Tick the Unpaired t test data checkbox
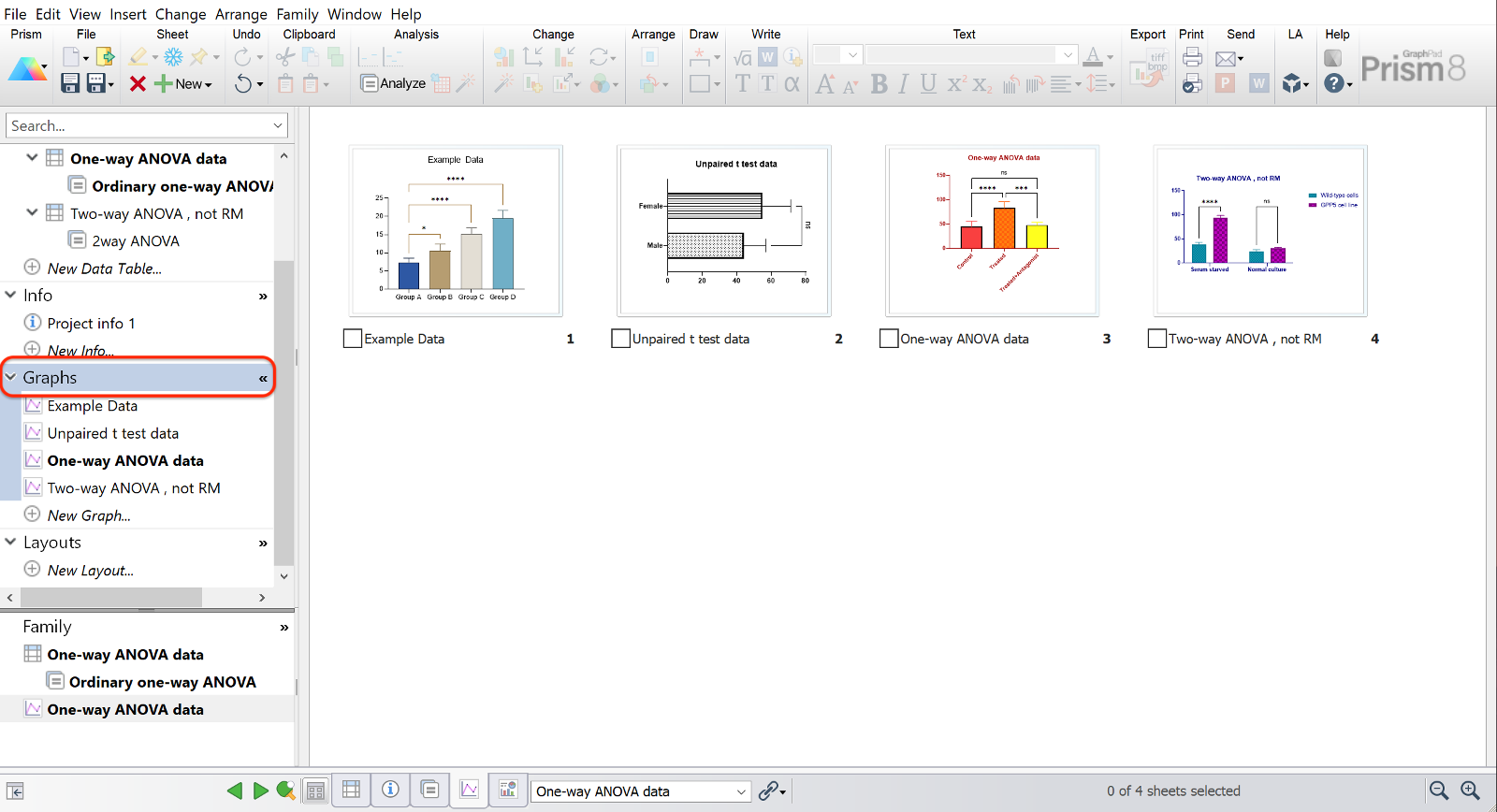Image resolution: width=1497 pixels, height=812 pixels. click(x=620, y=339)
